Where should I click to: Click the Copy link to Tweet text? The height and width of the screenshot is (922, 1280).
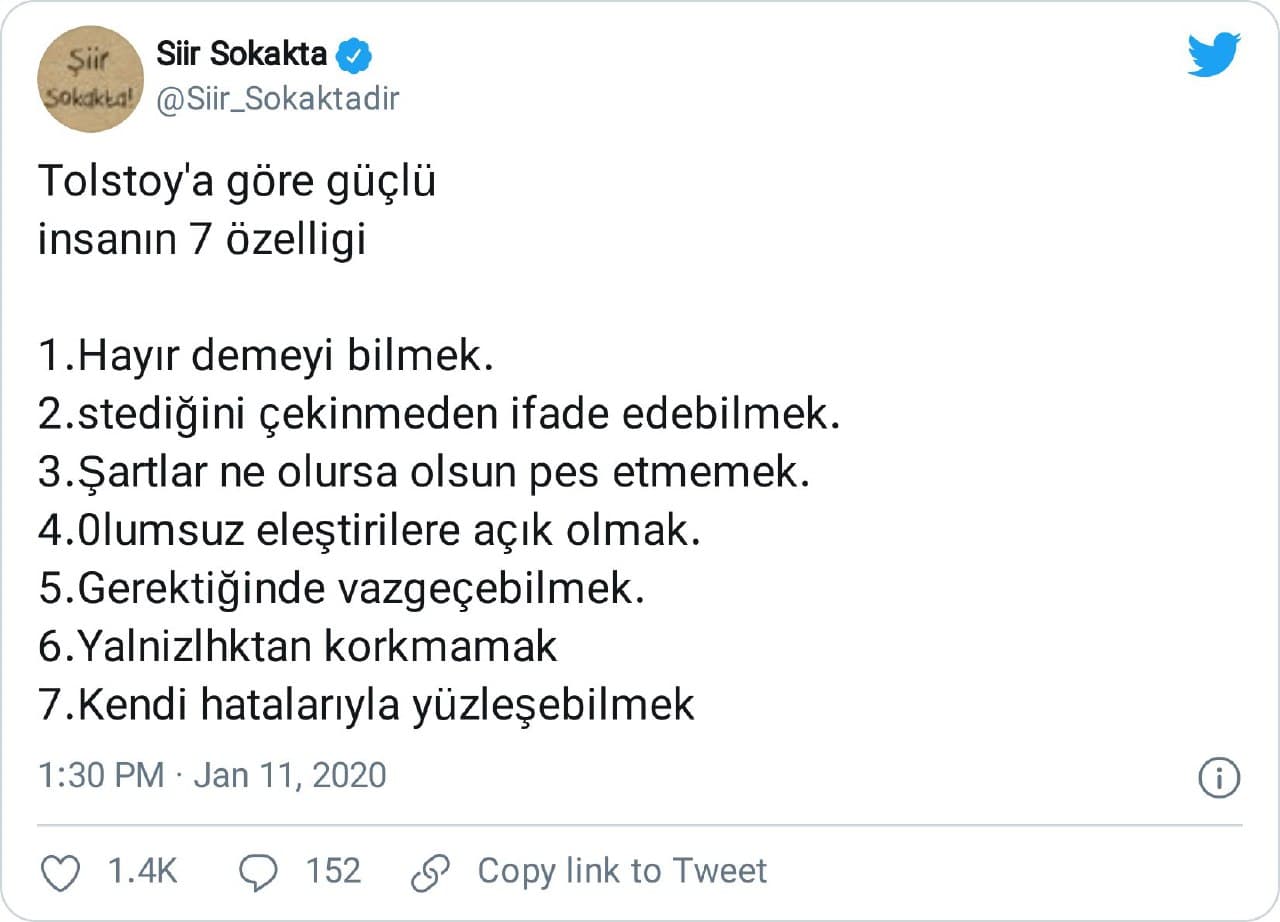pyautogui.click(x=622, y=871)
